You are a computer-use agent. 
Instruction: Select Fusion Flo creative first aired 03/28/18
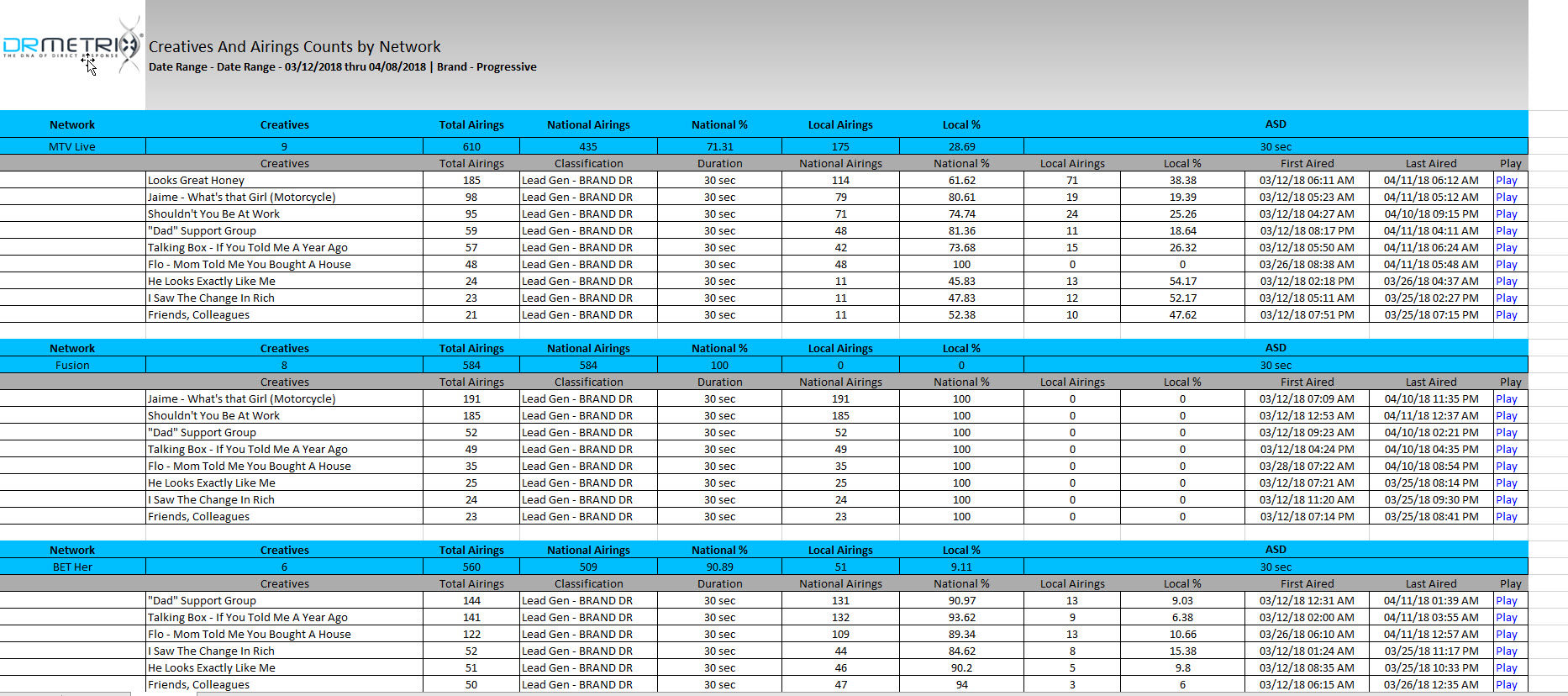click(1307, 466)
